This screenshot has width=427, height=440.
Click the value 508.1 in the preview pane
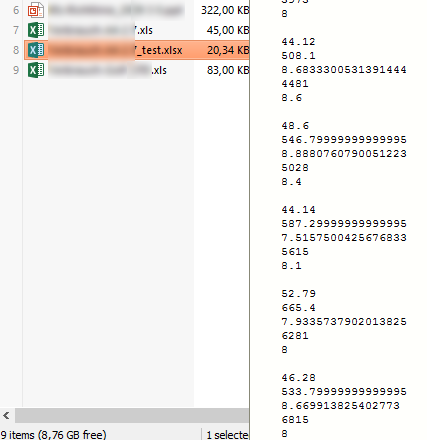pyautogui.click(x=298, y=56)
